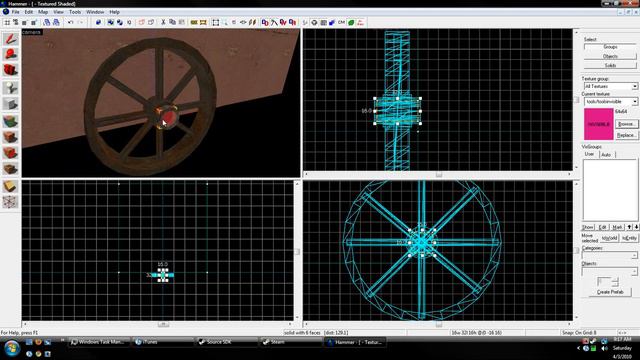640x360 pixels.
Task: Choose the Magnify tool in left toolbar
Action: coord(11,54)
